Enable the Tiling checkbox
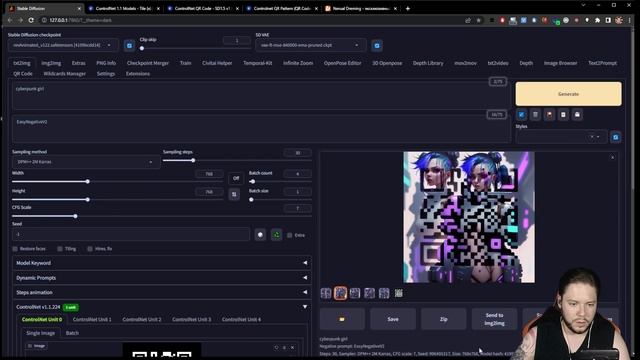 (x=60, y=249)
